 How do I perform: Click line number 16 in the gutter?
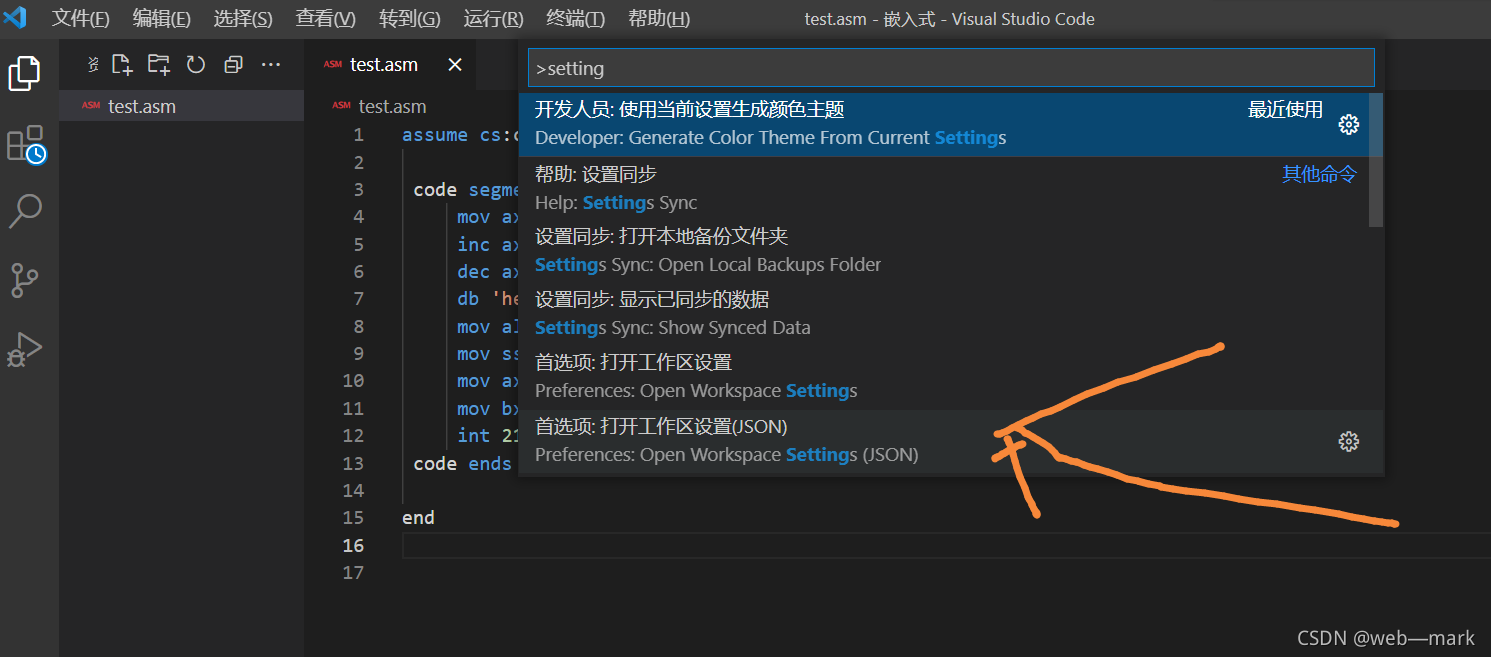352,545
